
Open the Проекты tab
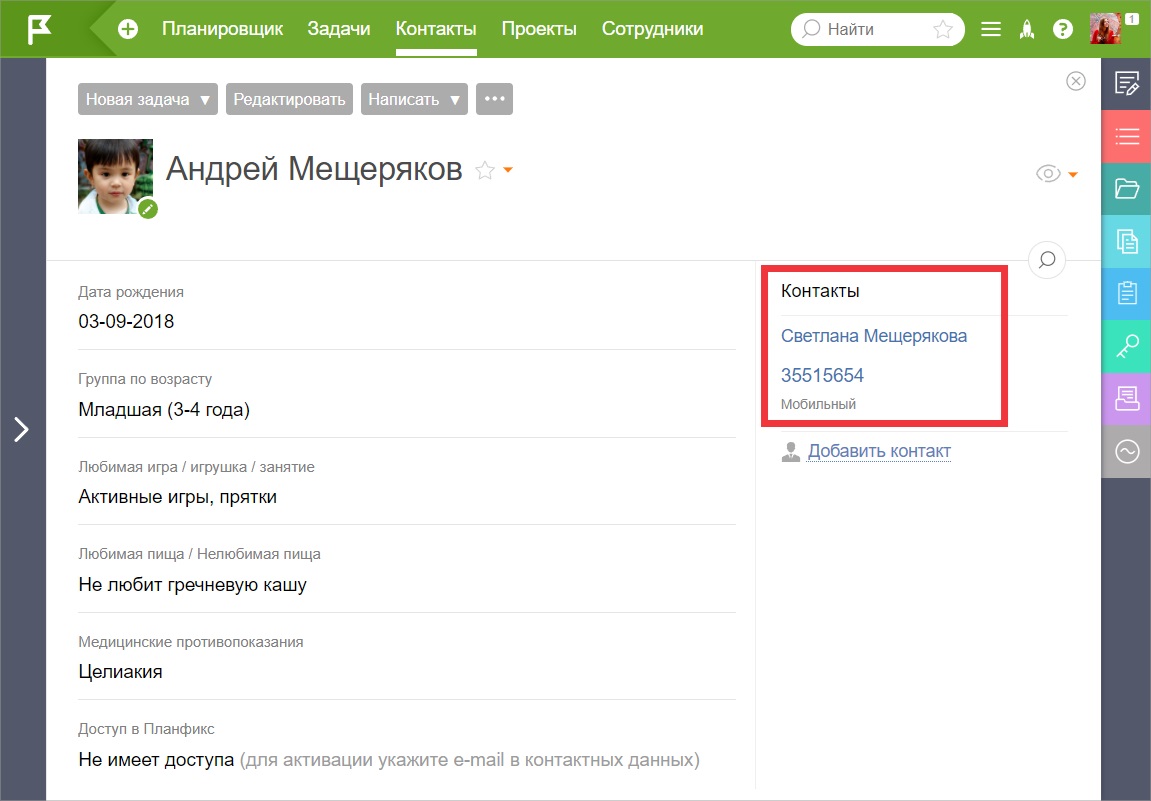539,29
